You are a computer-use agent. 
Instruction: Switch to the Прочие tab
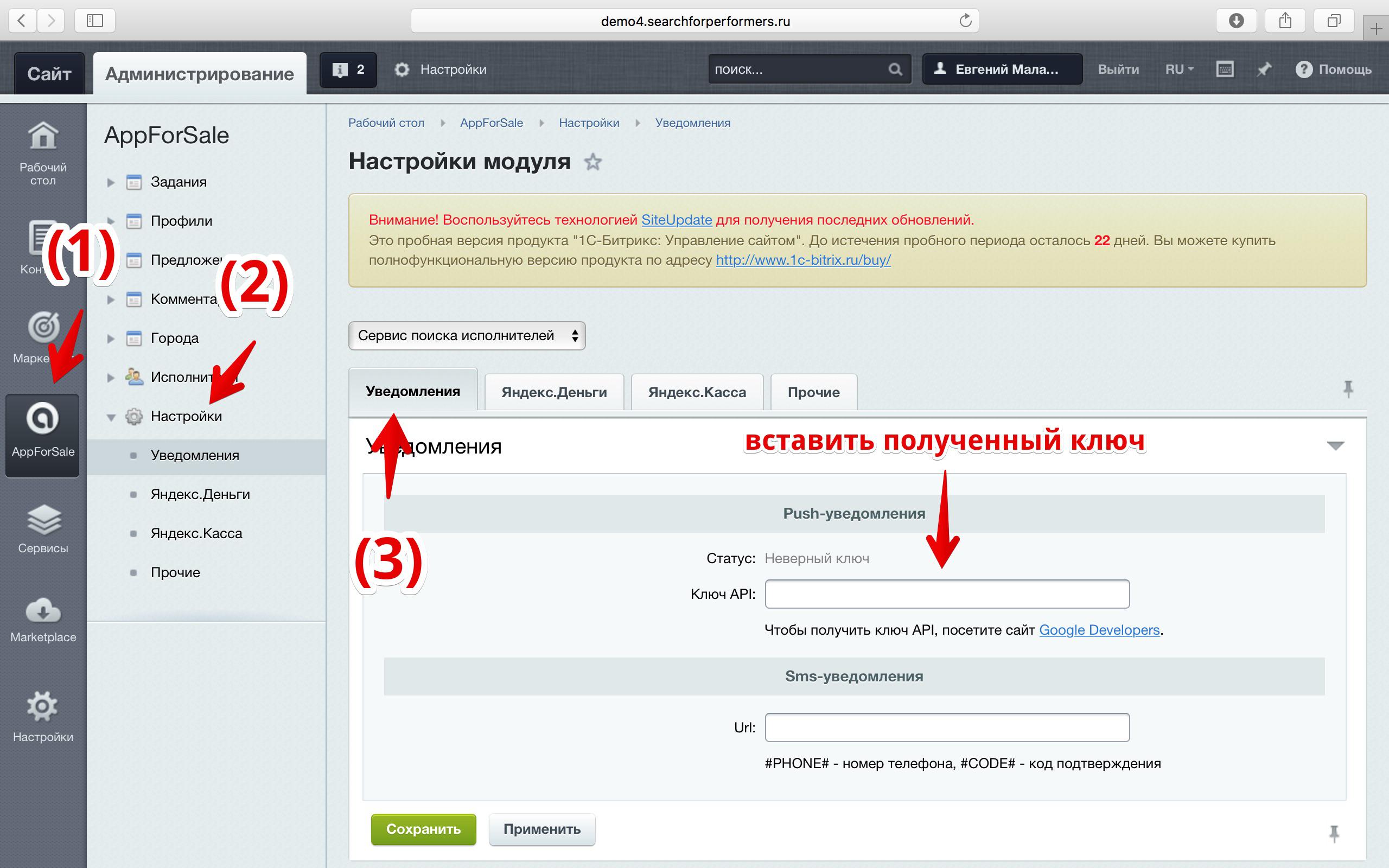(x=813, y=392)
